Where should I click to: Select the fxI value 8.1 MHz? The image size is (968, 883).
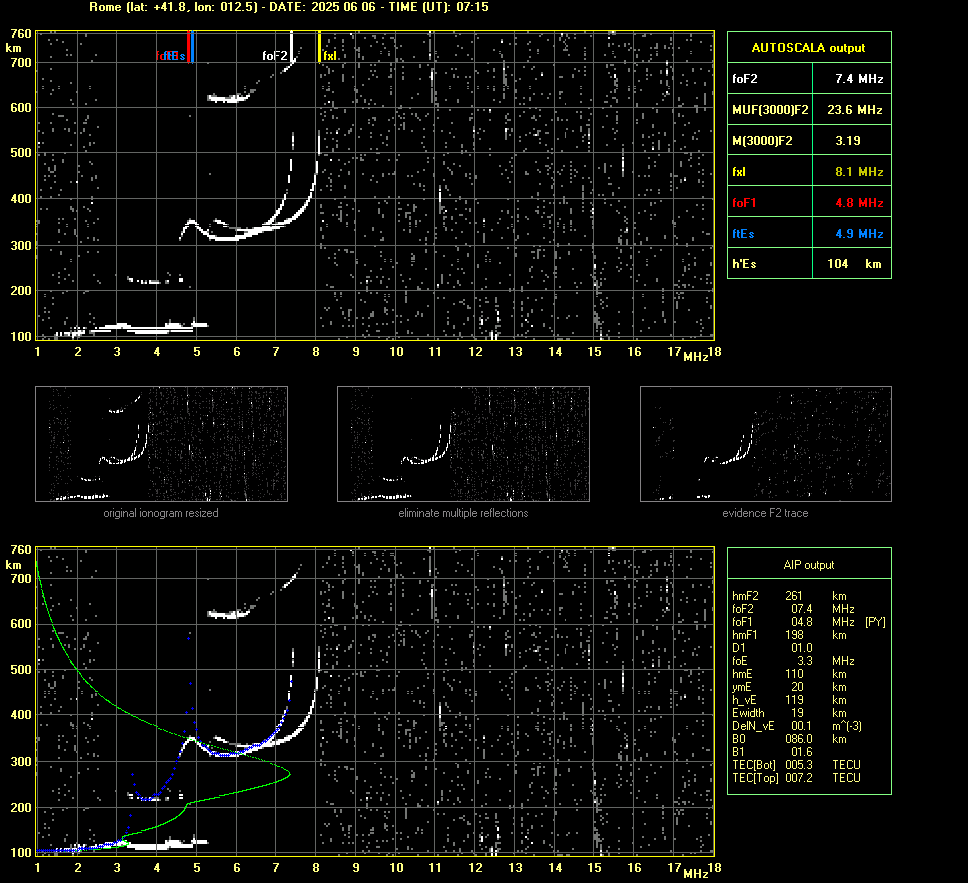click(x=859, y=172)
